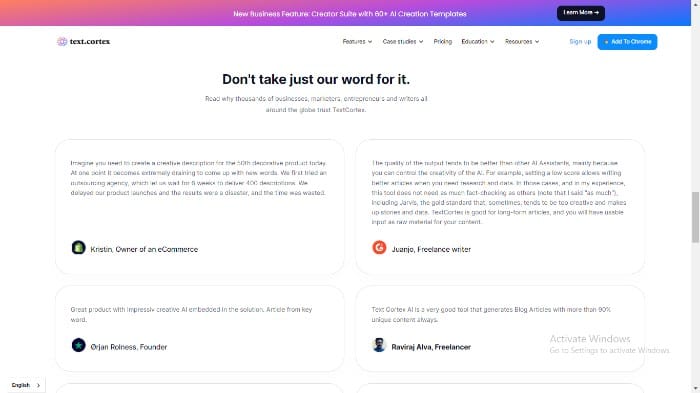Click the Add To Chrome button
This screenshot has height=393, width=700.
coord(627,42)
